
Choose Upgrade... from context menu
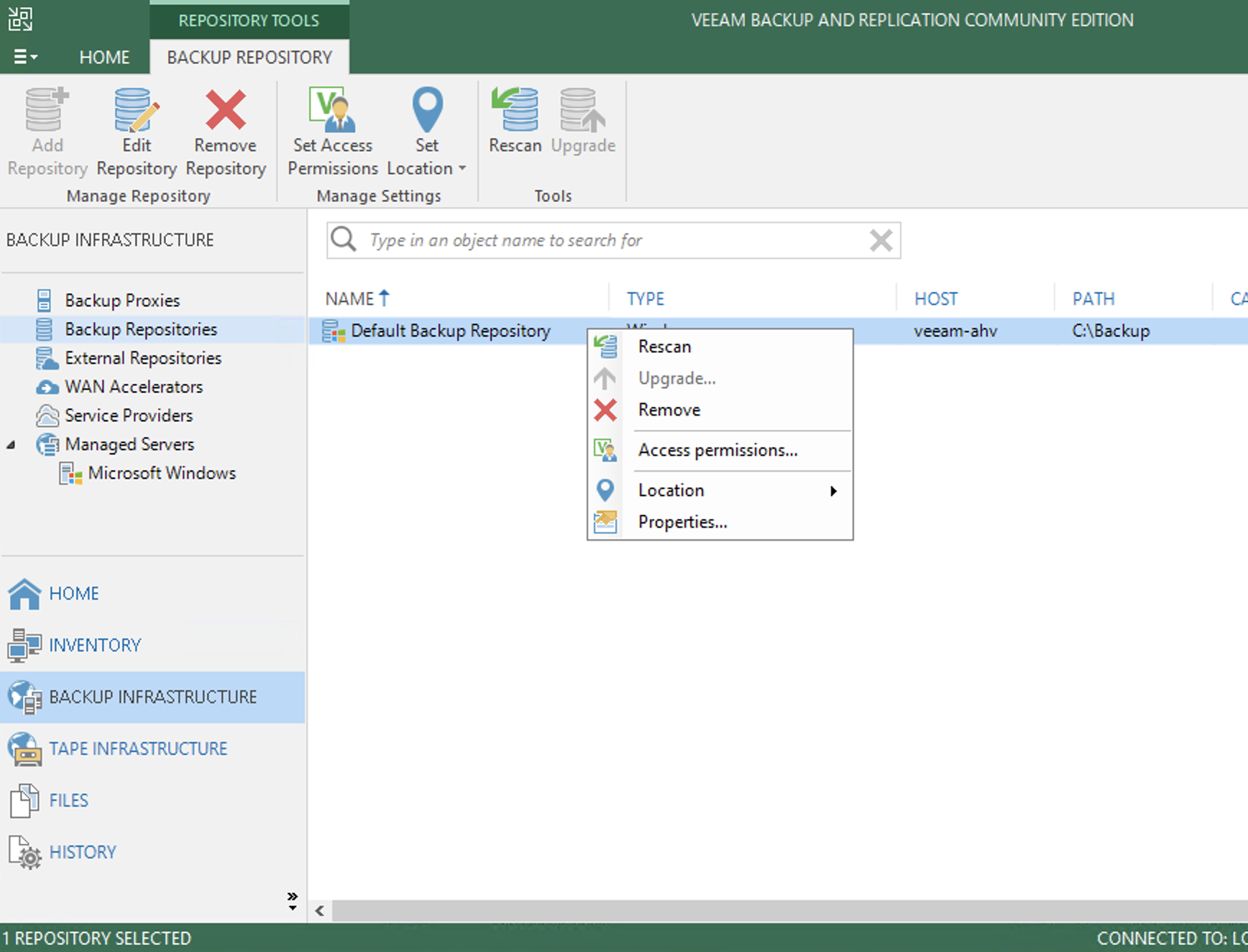[720, 378]
